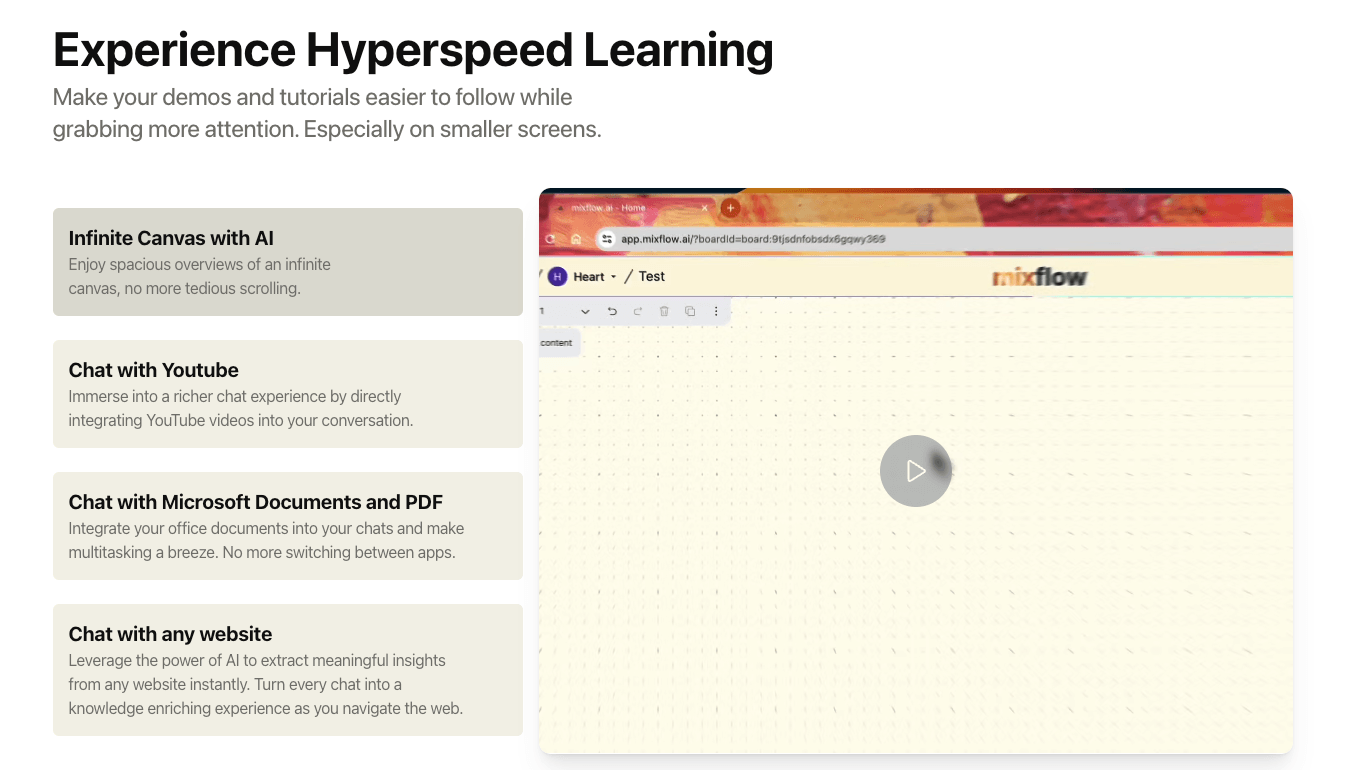This screenshot has width=1371, height=770.
Task: Select the Chat with any website card
Action: (x=288, y=670)
